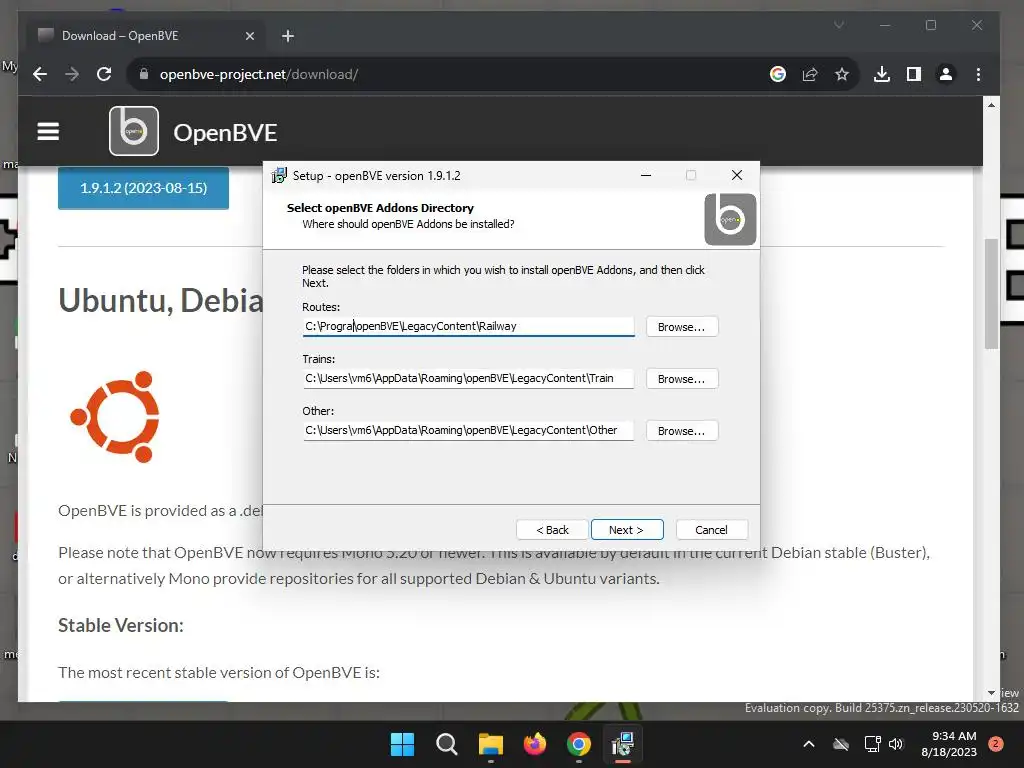Open a new Chrome tab

point(287,36)
